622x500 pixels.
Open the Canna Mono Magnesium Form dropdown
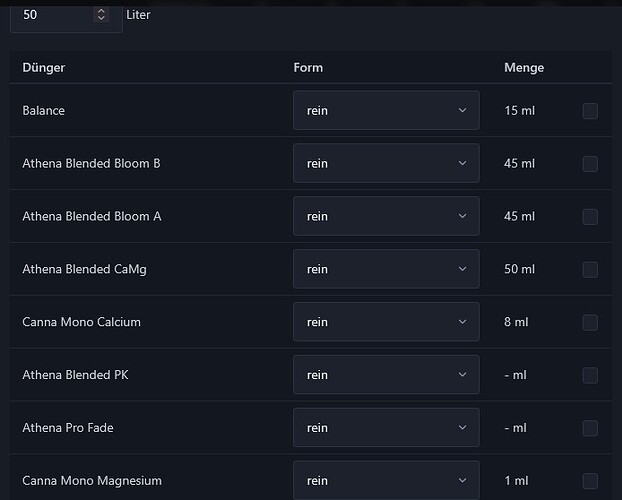(x=385, y=481)
